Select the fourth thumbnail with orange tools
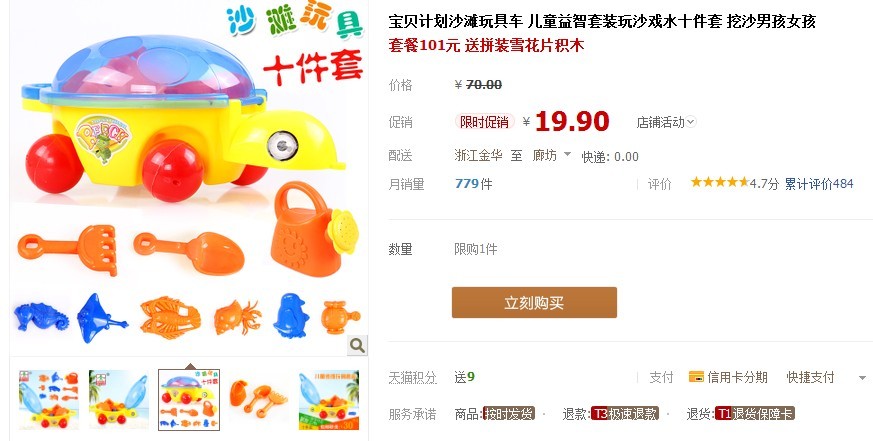 259,400
